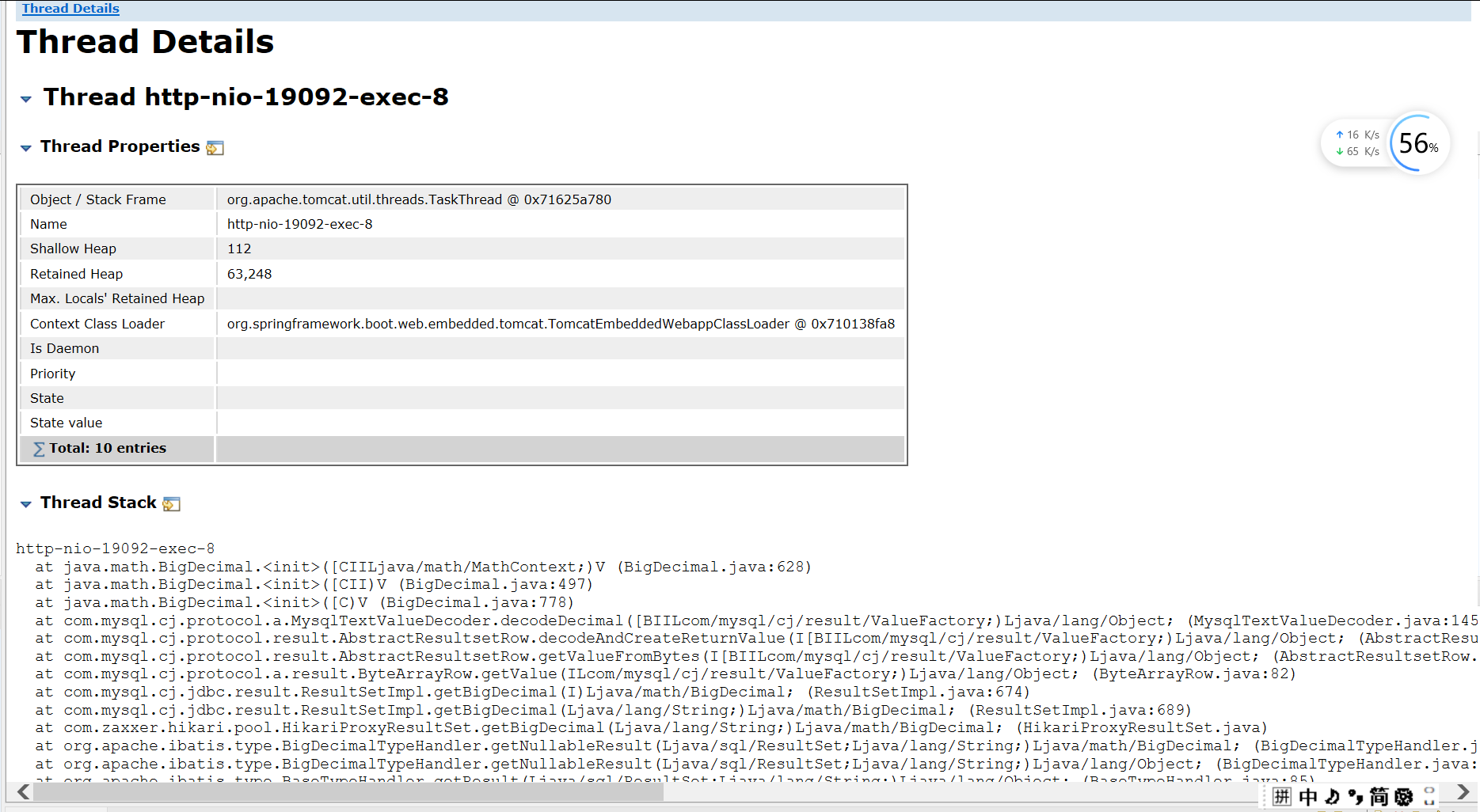Click the horizontal scrollbar thumb
This screenshot has height=812, width=1480.
(x=348, y=791)
